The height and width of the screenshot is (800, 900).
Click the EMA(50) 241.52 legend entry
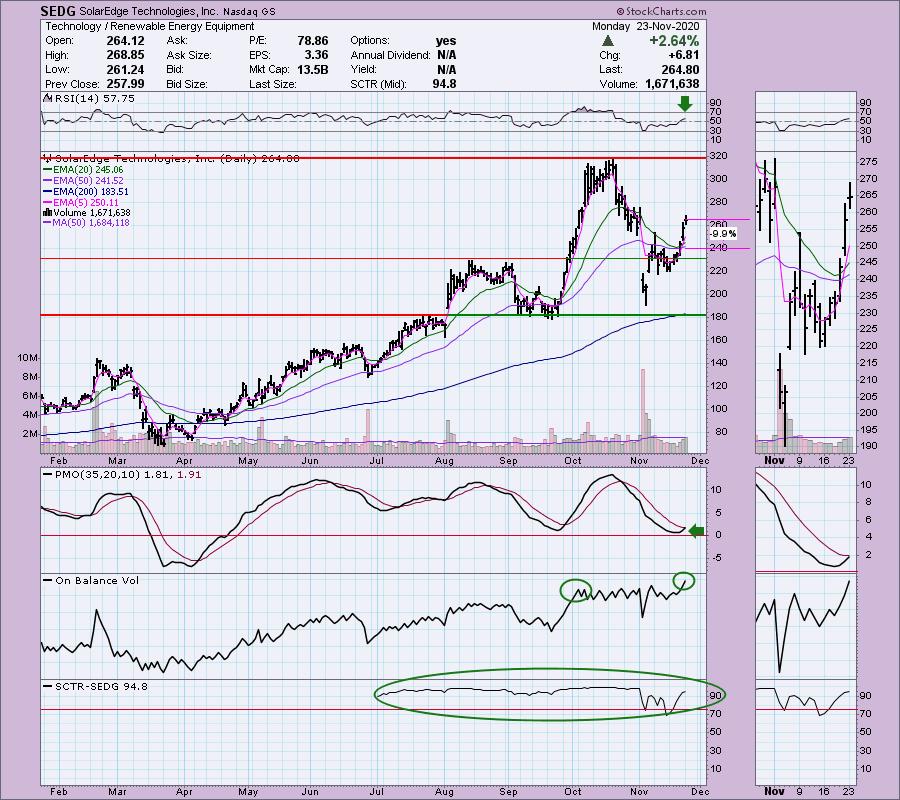pos(84,181)
